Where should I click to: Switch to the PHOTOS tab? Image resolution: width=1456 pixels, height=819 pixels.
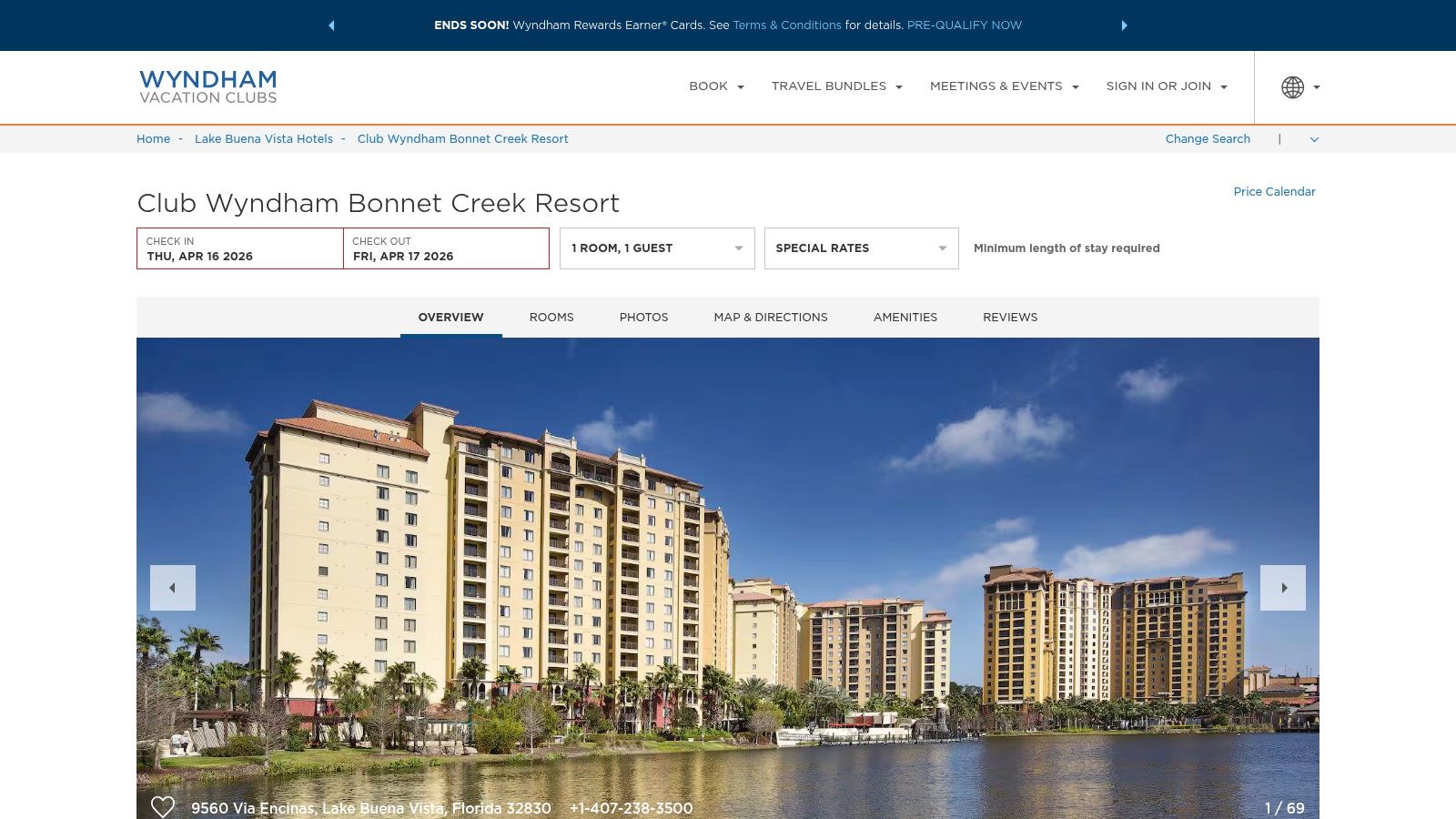click(x=643, y=317)
